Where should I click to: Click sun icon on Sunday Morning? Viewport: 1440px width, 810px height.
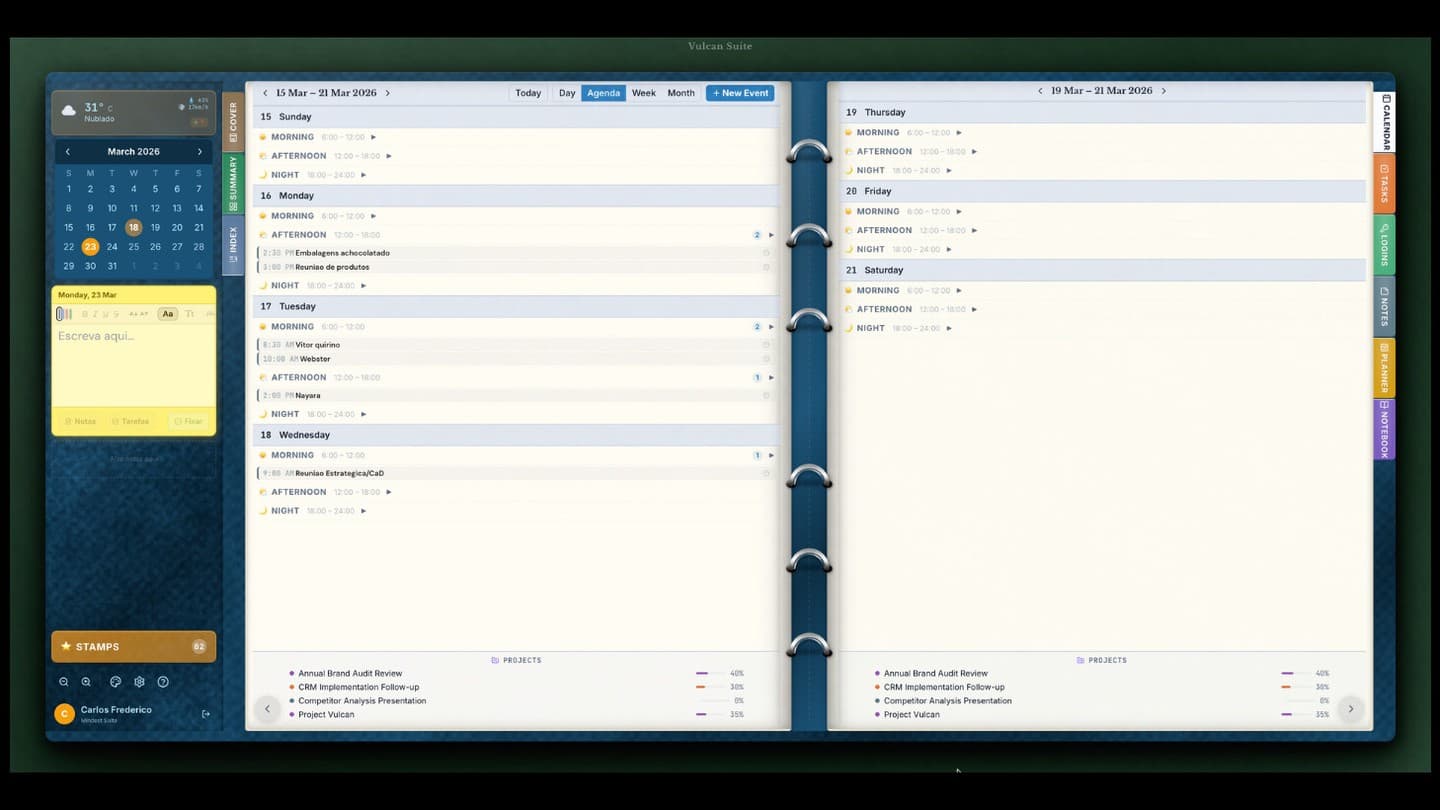263,137
